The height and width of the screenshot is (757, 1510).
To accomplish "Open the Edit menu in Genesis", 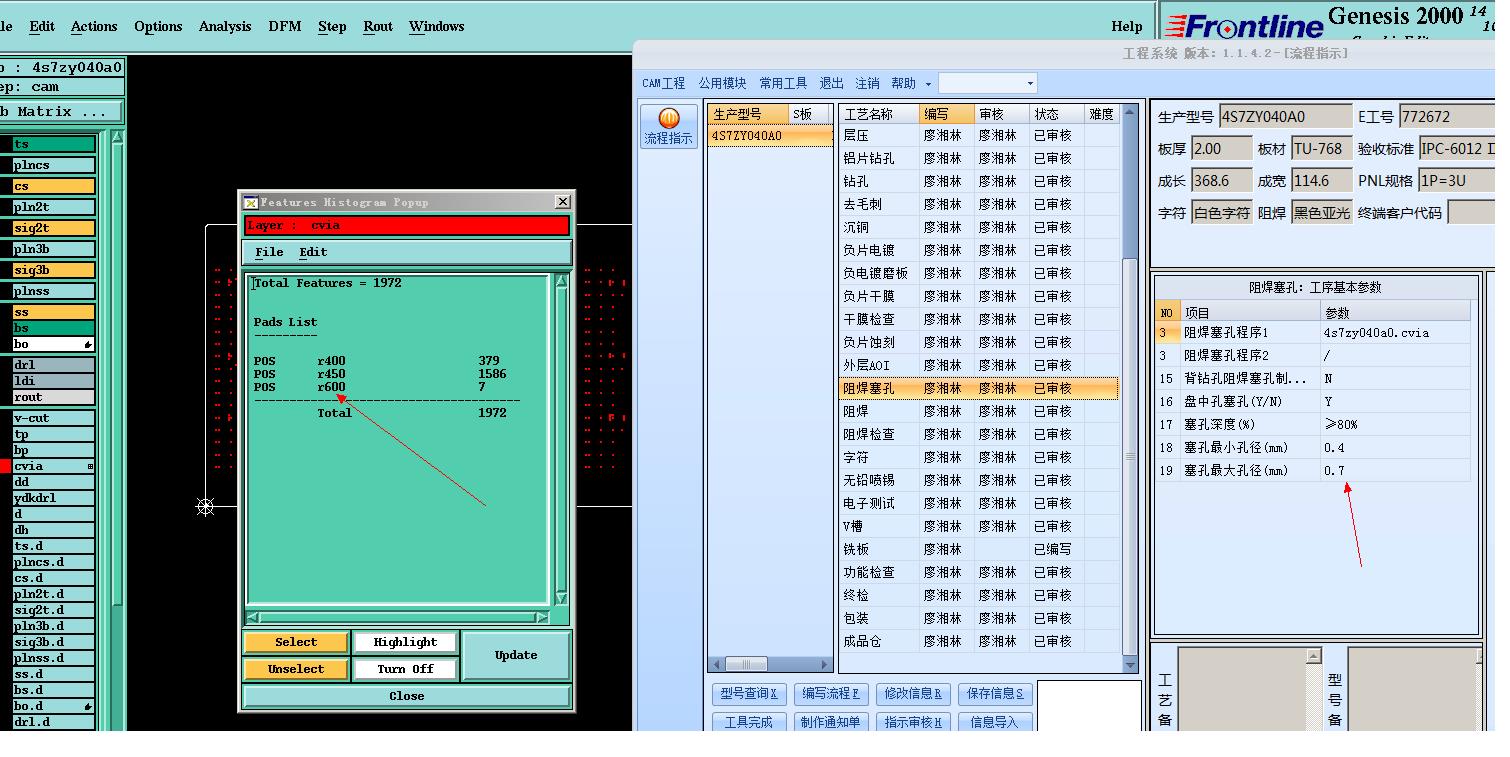I will (x=42, y=27).
